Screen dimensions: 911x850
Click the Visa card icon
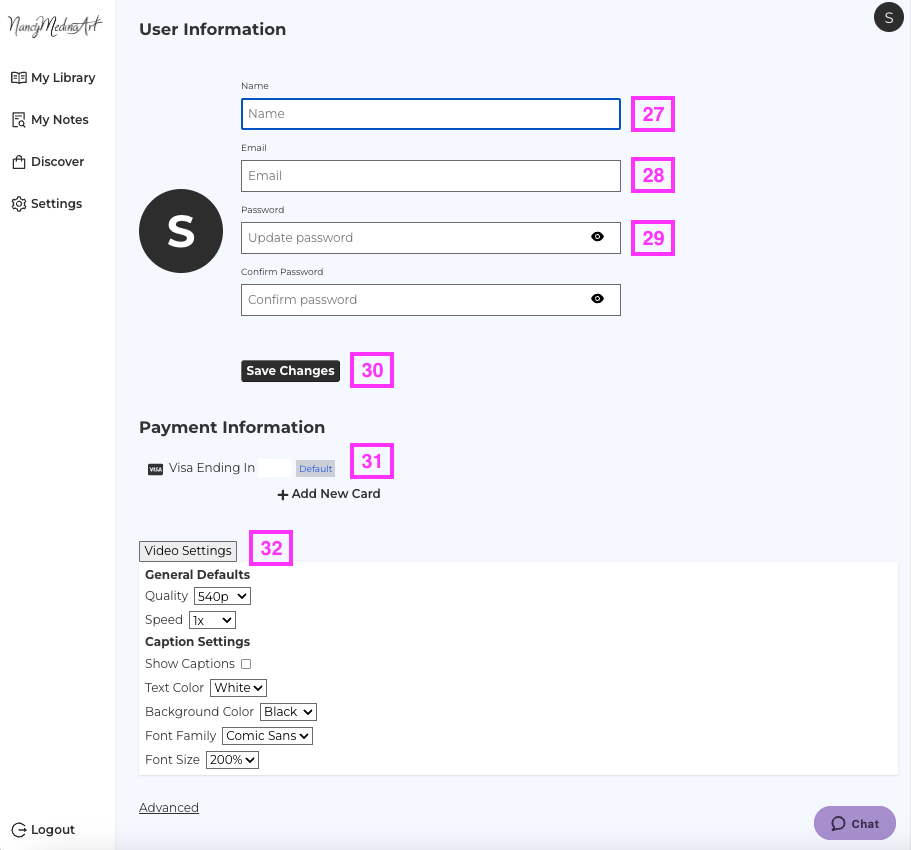(155, 469)
